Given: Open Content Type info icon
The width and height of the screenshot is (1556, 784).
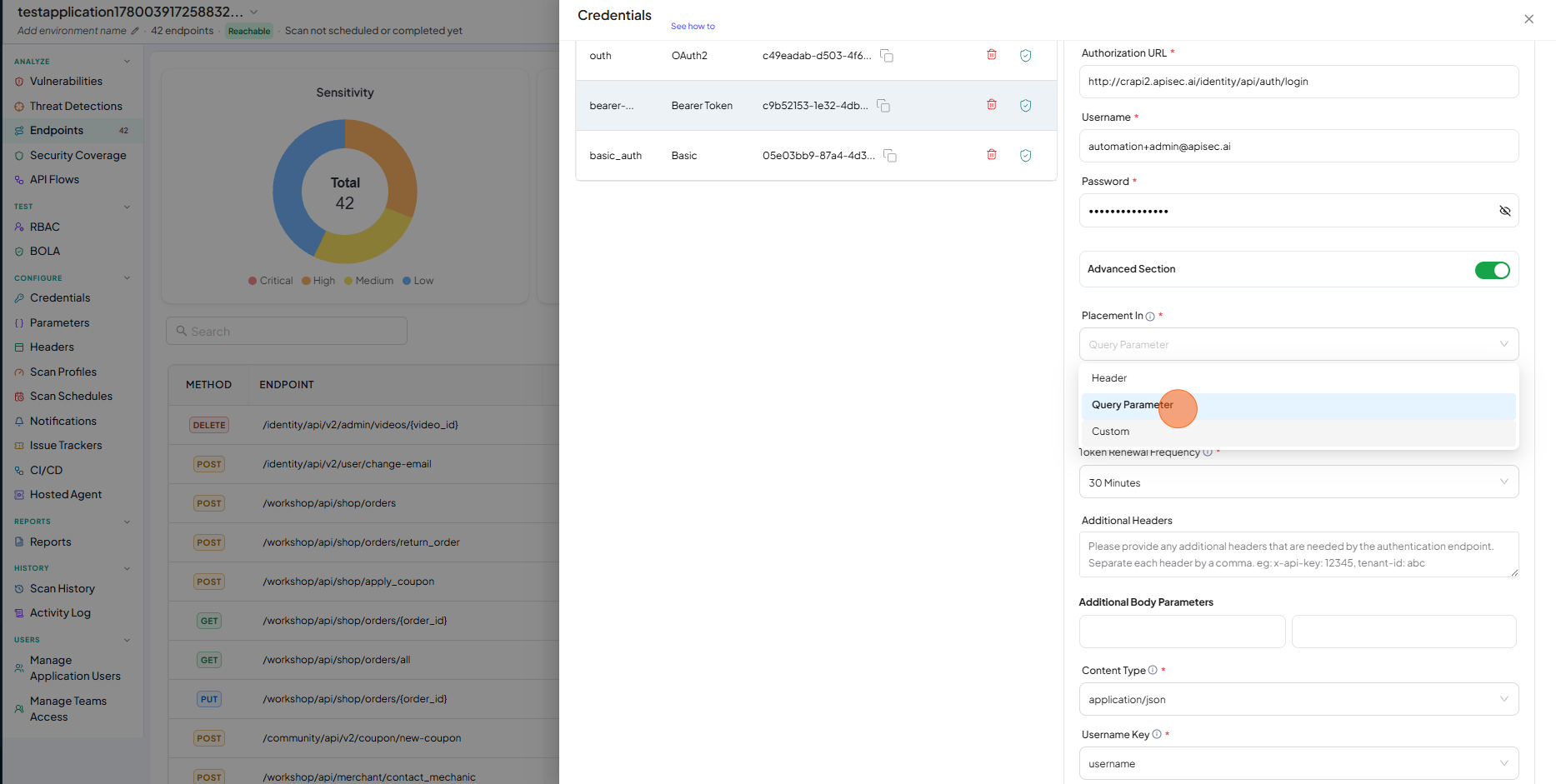Looking at the screenshot, I should pos(1153,670).
